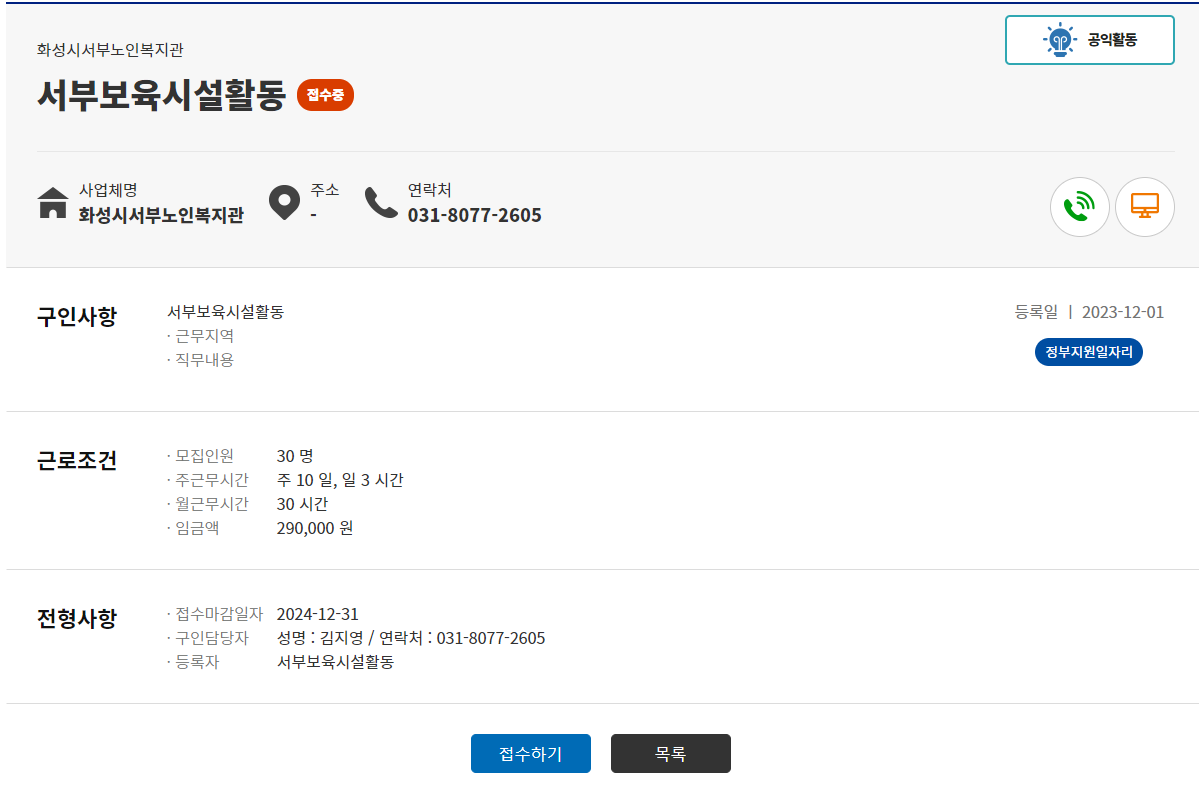Select the 화성시서부노인복지관 breadcrumb link
Image resolution: width=1199 pixels, height=785 pixels.
110,48
